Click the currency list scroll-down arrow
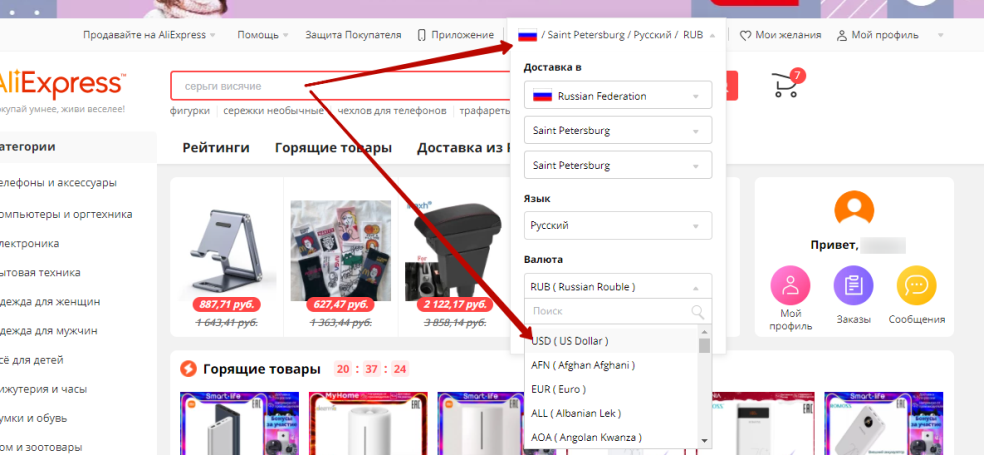 pyautogui.click(x=705, y=441)
